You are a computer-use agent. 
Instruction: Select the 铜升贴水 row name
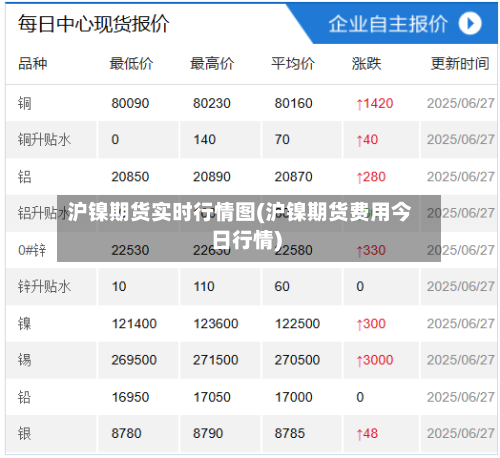click(44, 140)
